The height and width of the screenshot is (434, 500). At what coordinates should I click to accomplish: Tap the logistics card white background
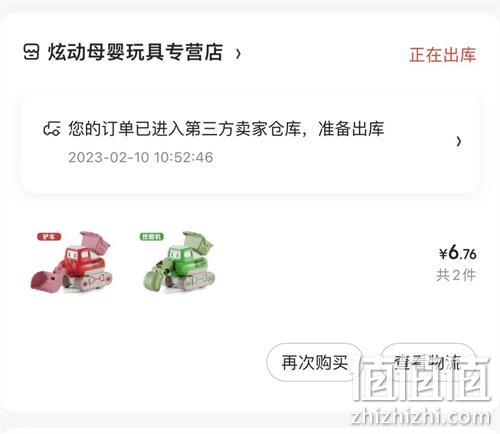click(250, 178)
